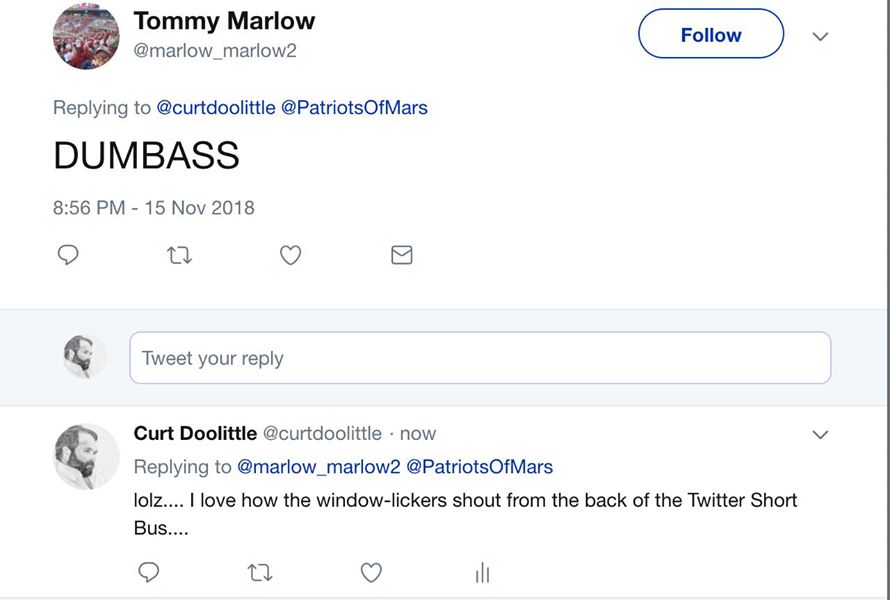Open @curtdoolittle mention link in top tweet

pos(216,108)
